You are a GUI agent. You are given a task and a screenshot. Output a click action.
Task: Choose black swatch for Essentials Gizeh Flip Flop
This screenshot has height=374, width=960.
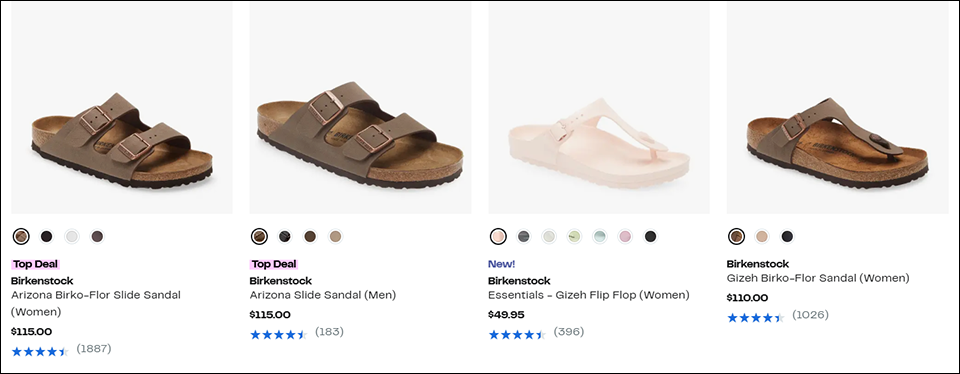tap(650, 236)
